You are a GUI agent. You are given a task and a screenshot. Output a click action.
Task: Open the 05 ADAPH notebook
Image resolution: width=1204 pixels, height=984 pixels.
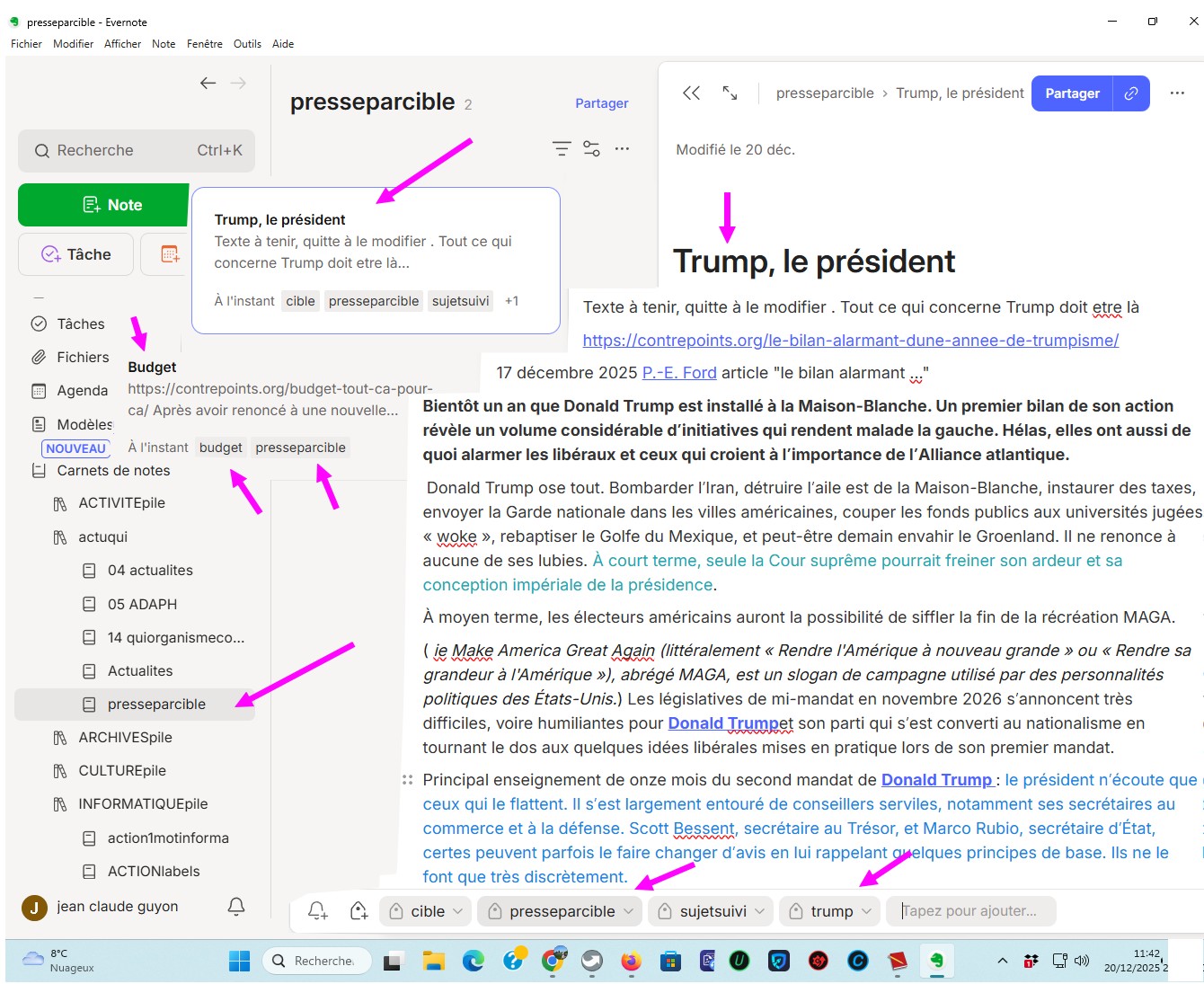(x=142, y=605)
